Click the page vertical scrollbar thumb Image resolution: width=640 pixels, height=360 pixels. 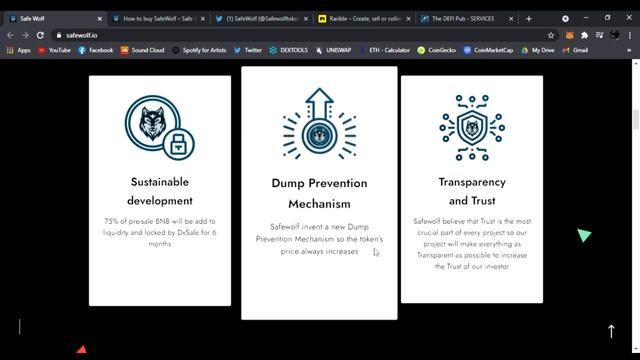[x=636, y=120]
